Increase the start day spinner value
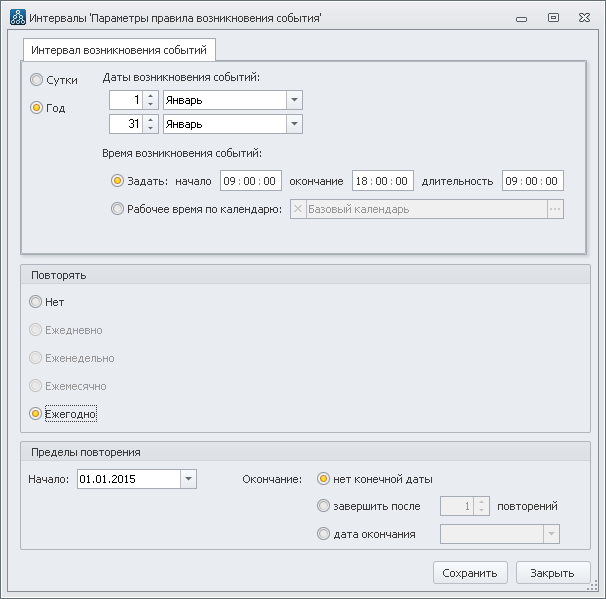606x599 pixels. click(151, 96)
